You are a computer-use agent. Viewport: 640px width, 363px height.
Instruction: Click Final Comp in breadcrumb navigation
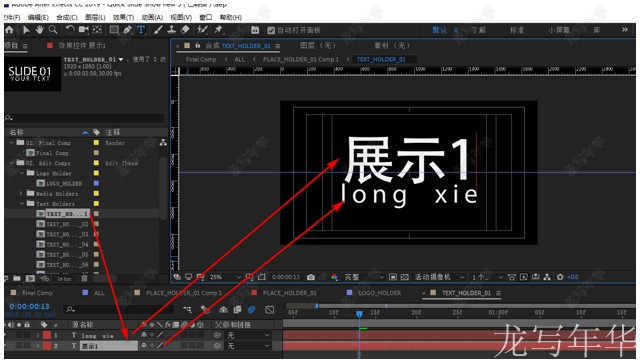201,59
